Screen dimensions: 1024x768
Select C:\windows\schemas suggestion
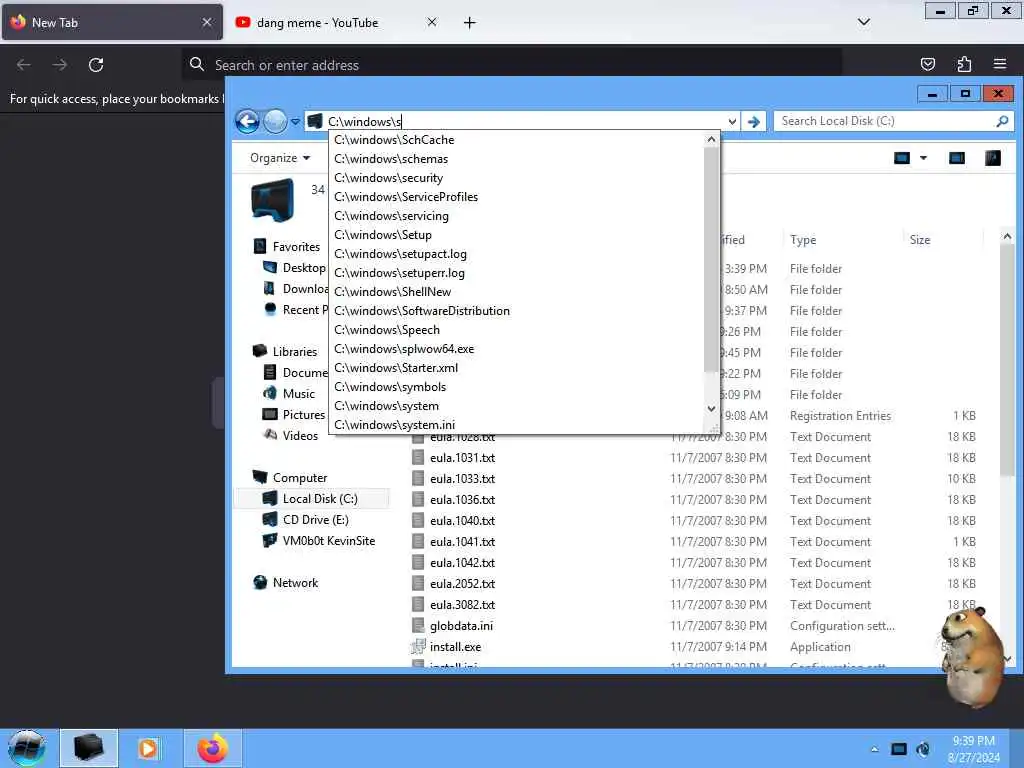(516, 159)
